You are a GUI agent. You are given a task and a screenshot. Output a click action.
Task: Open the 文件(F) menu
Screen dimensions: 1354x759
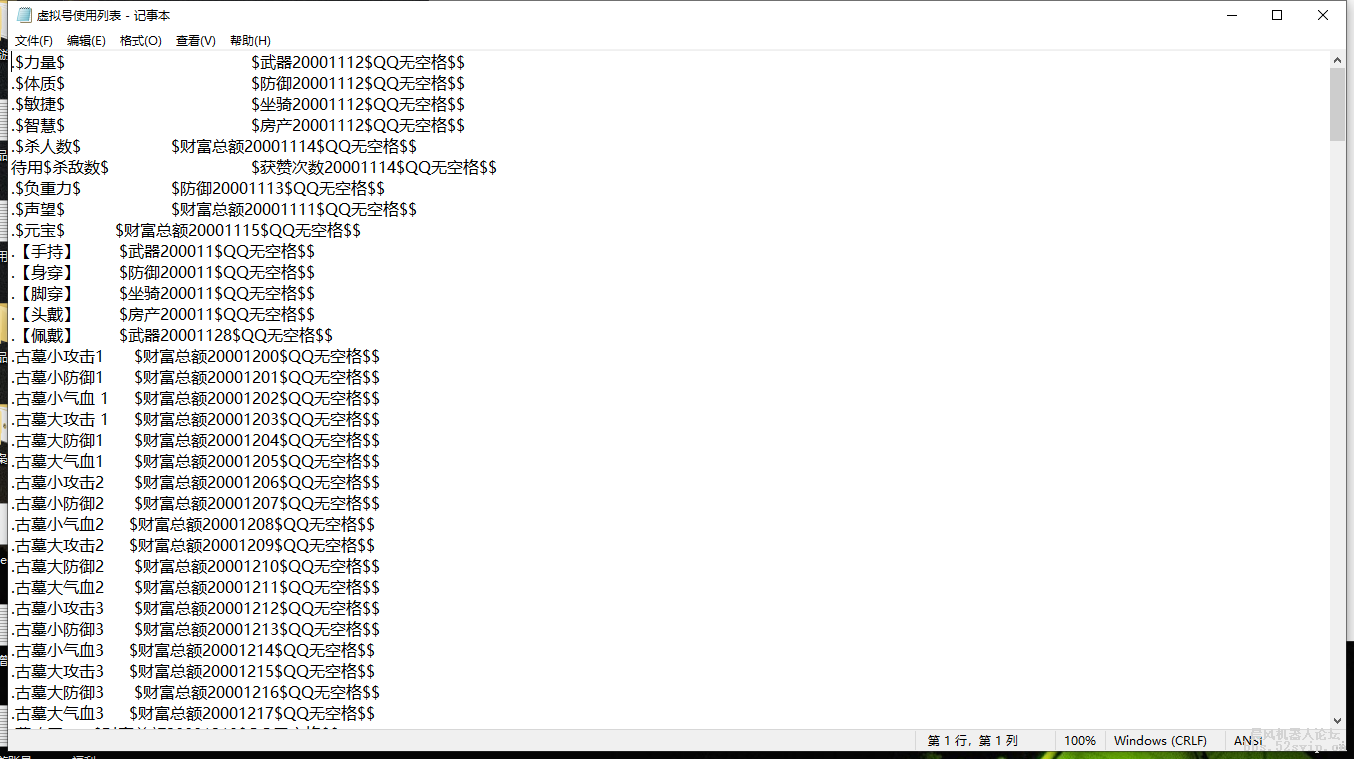coord(34,41)
